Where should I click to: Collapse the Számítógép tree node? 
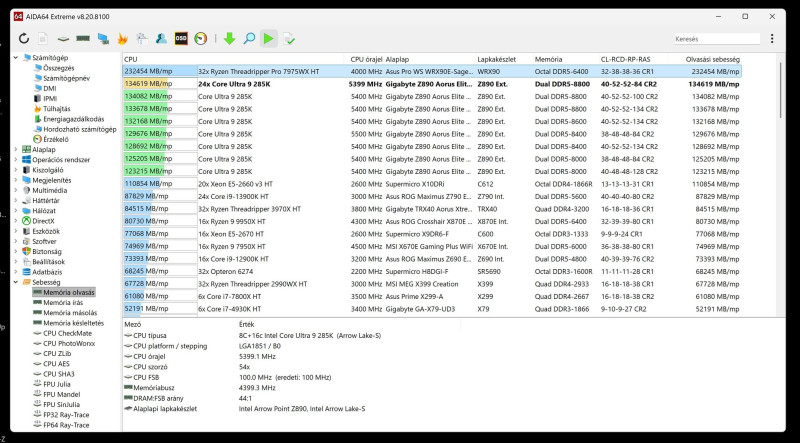(x=16, y=58)
